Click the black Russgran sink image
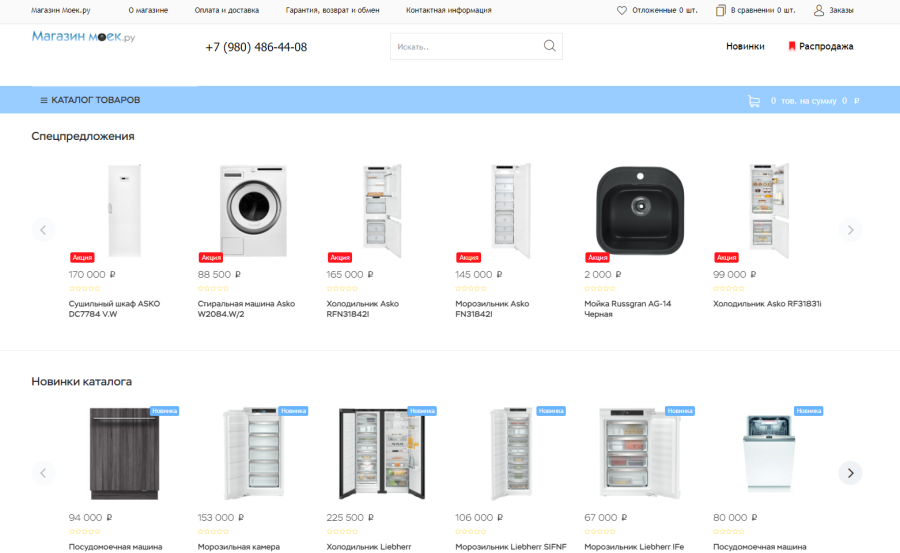Image resolution: width=900 pixels, height=553 pixels. [x=640, y=211]
